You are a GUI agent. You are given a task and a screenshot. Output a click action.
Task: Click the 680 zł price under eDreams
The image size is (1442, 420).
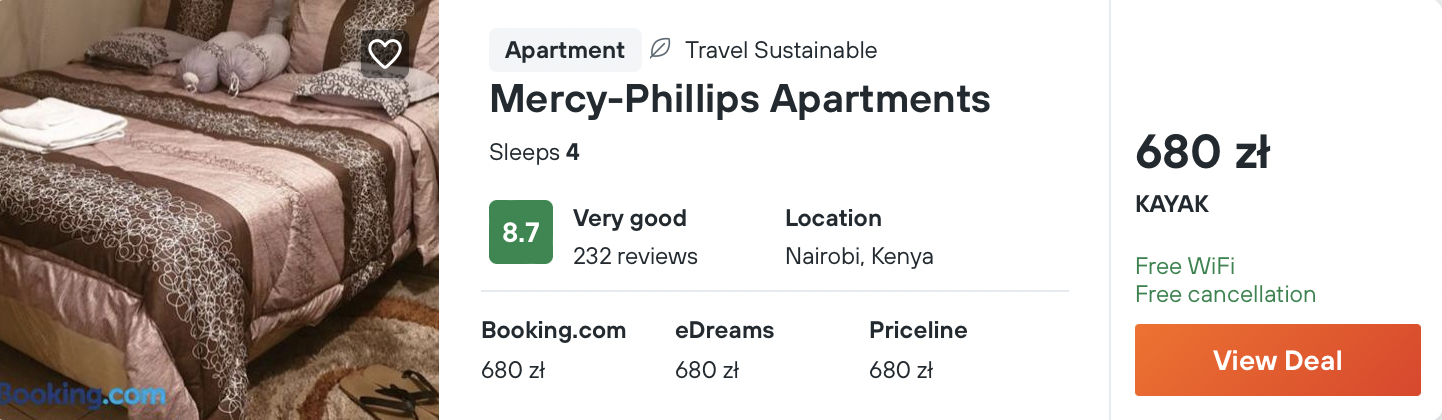coord(706,370)
